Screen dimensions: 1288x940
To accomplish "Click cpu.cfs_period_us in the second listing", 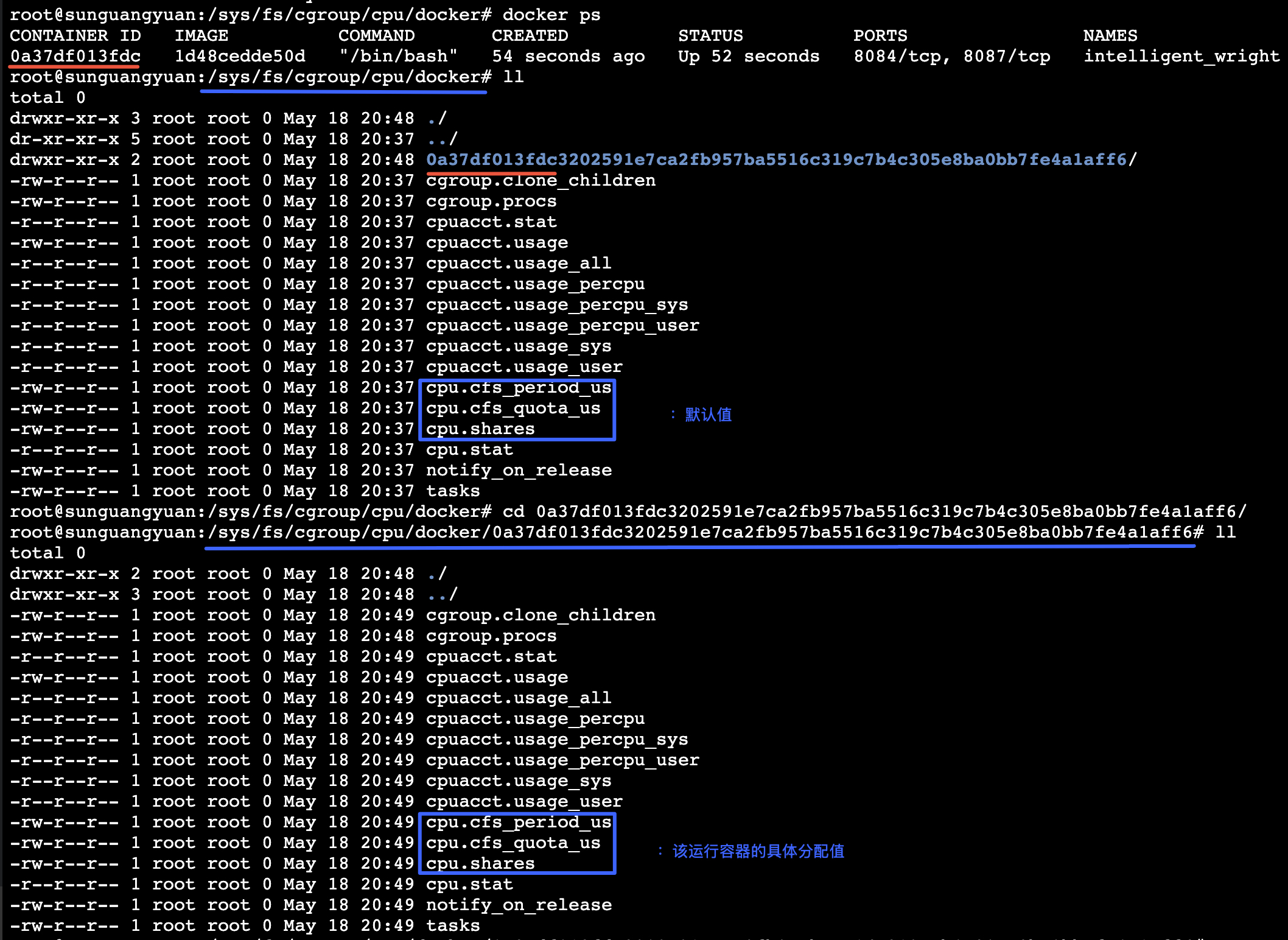I will (518, 823).
